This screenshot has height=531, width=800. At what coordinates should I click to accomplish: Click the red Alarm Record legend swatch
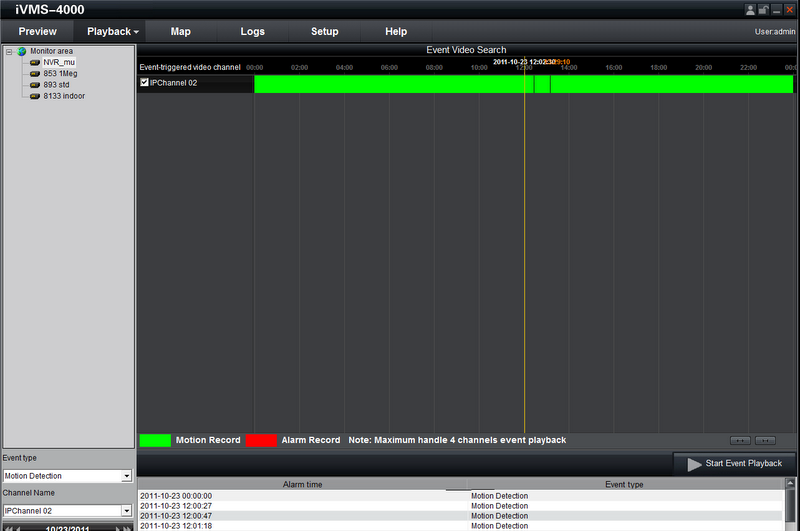tap(261, 440)
